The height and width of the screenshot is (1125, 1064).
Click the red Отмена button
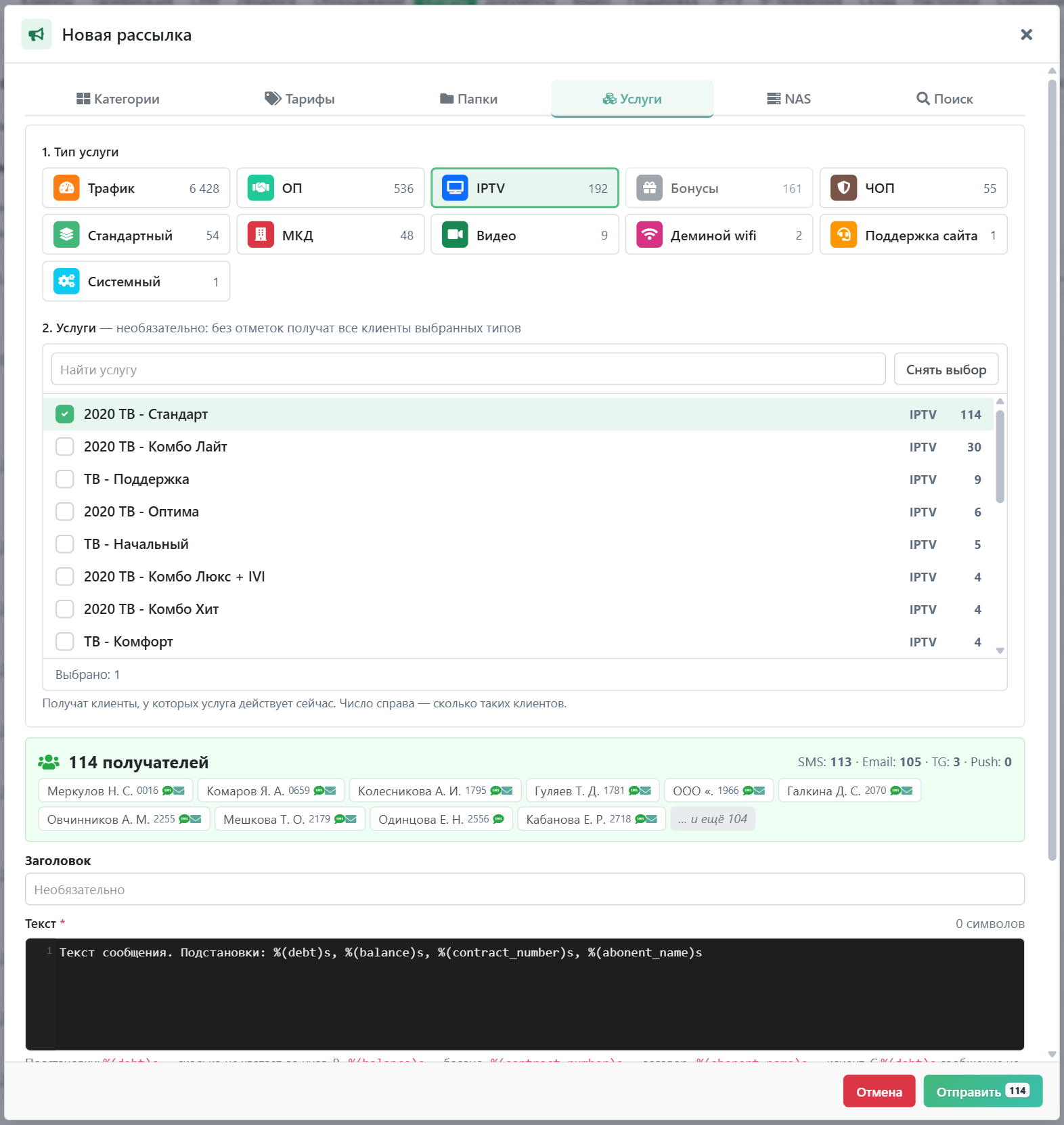(x=879, y=1092)
